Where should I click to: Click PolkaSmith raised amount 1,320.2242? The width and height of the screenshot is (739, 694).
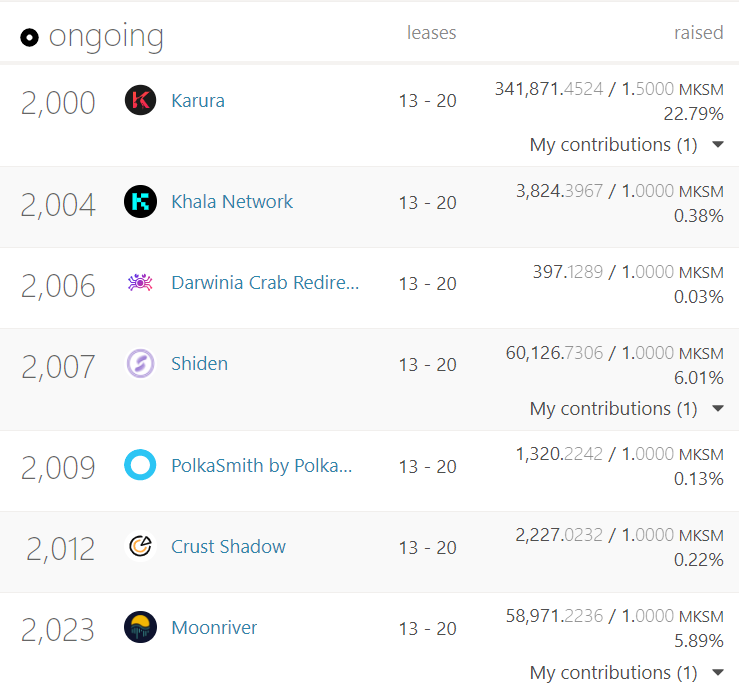click(559, 454)
